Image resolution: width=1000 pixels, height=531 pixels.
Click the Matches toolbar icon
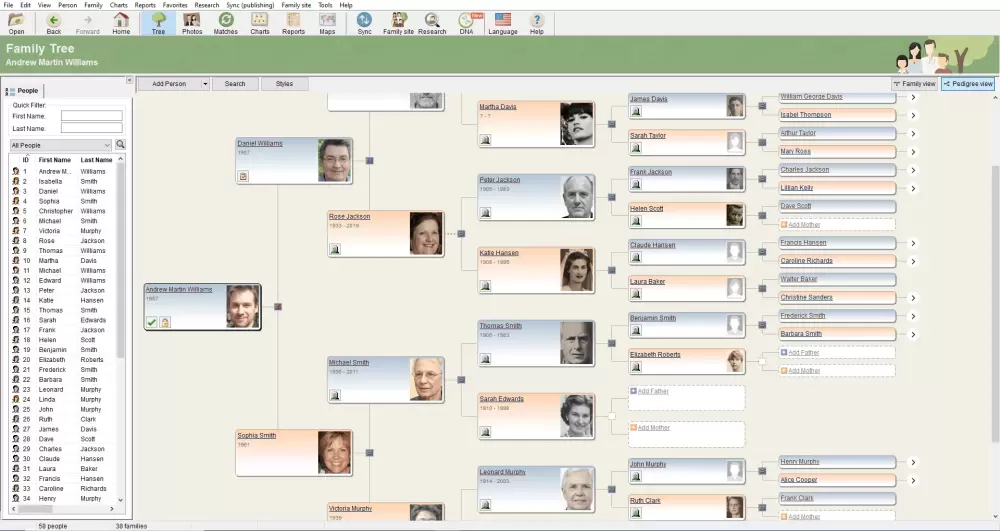tap(226, 23)
